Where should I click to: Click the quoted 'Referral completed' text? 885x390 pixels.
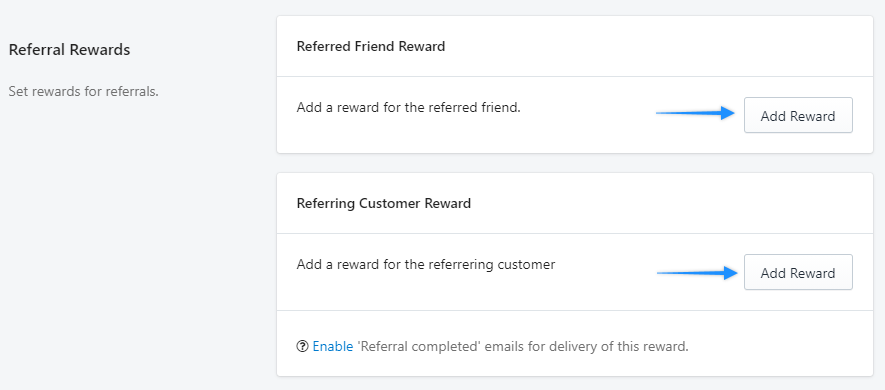point(419,346)
